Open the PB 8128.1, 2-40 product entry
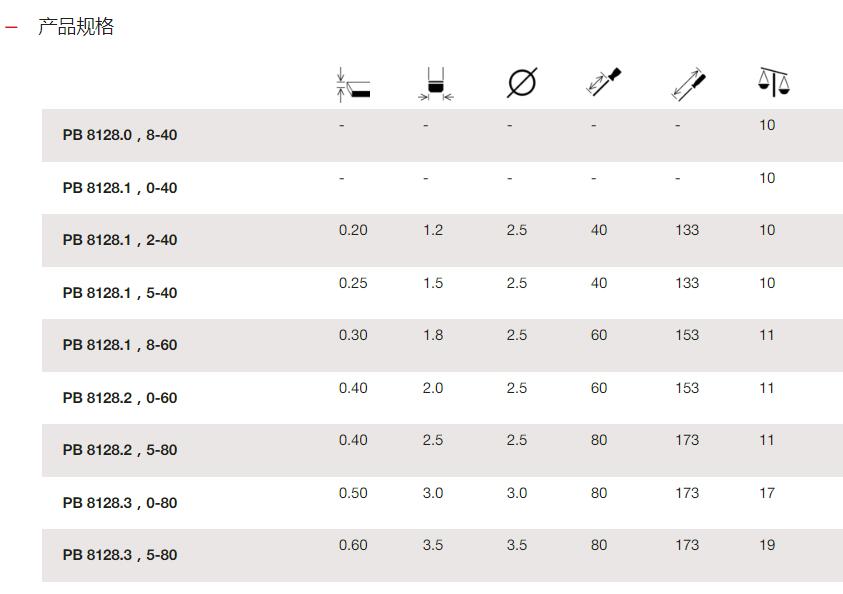Viewport: 843px width, 594px height. (x=120, y=240)
